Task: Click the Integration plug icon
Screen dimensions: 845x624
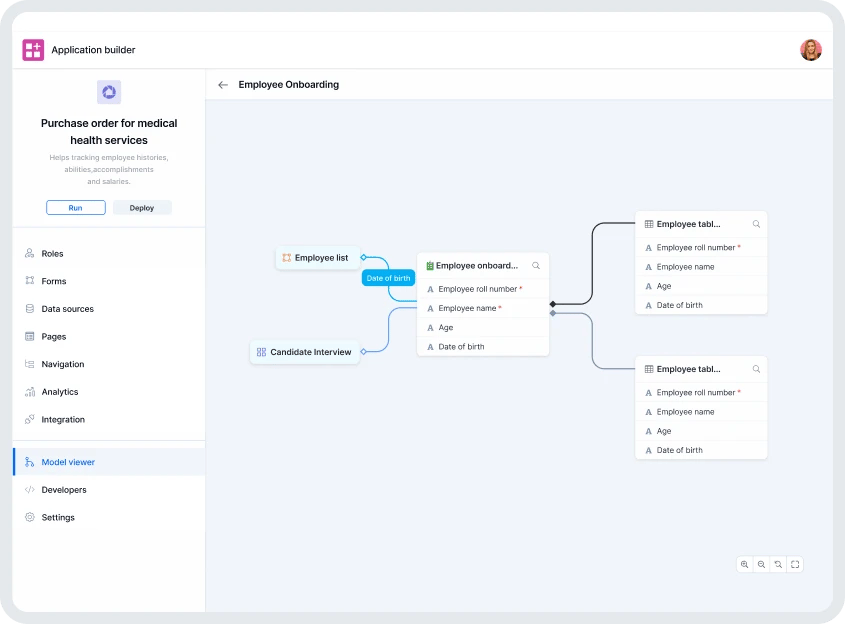Action: [x=30, y=419]
